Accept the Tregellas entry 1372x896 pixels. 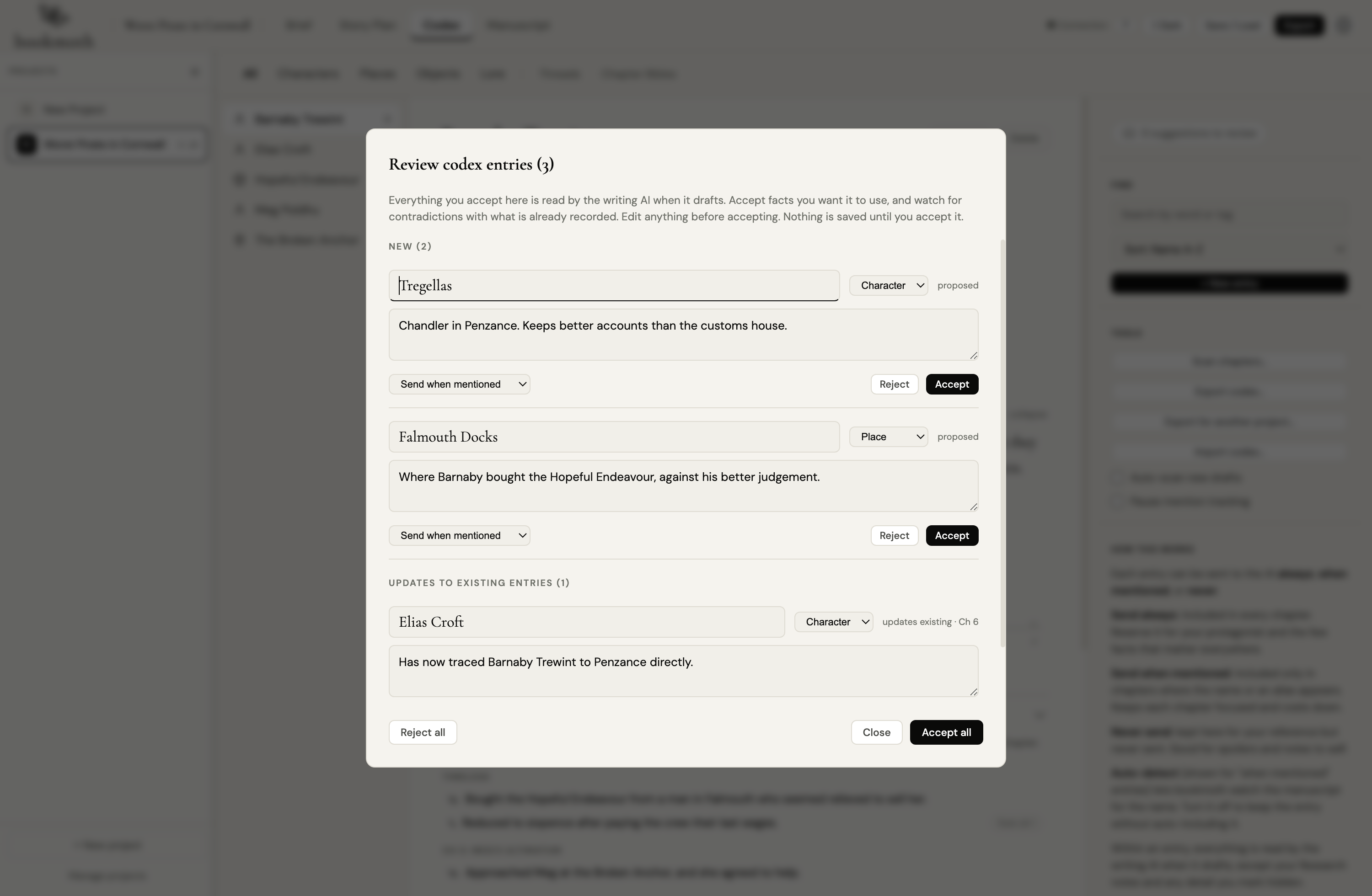952,384
